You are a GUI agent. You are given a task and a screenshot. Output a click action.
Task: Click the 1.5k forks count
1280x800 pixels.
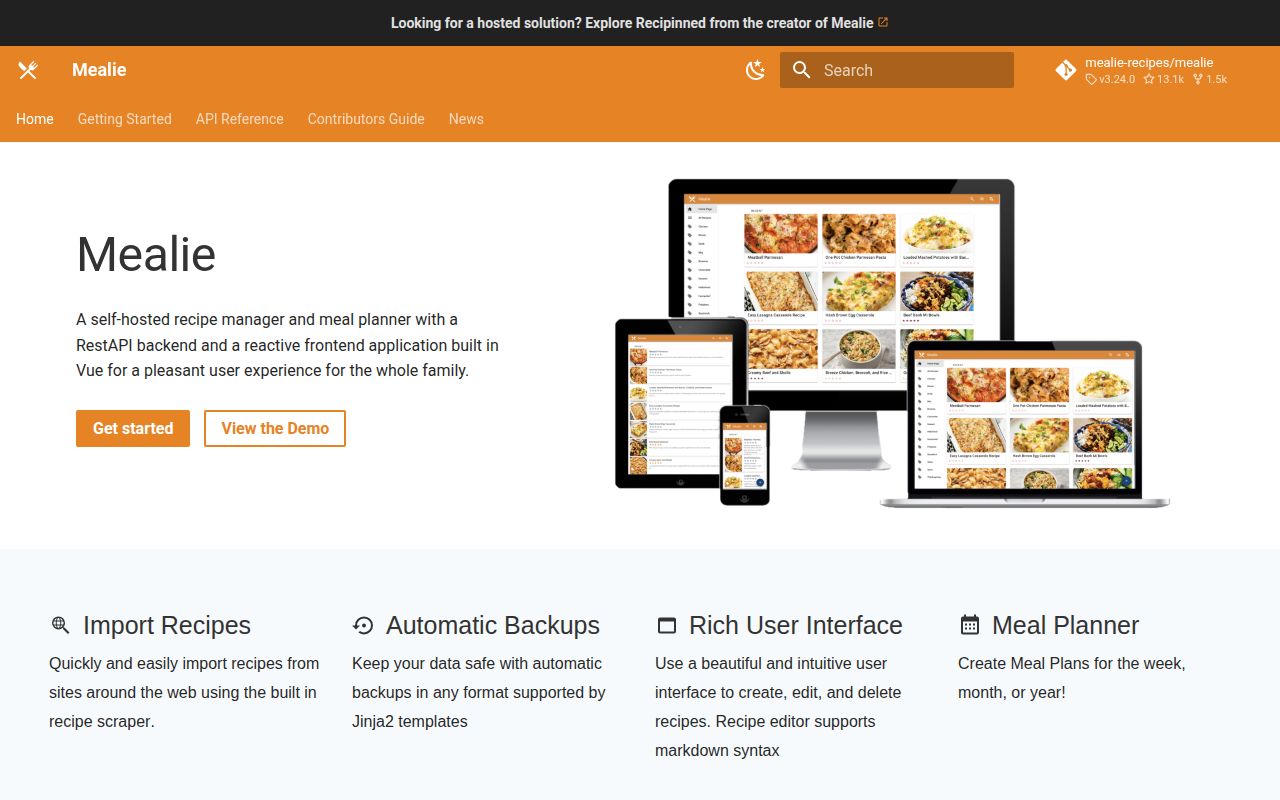[x=1210, y=79]
